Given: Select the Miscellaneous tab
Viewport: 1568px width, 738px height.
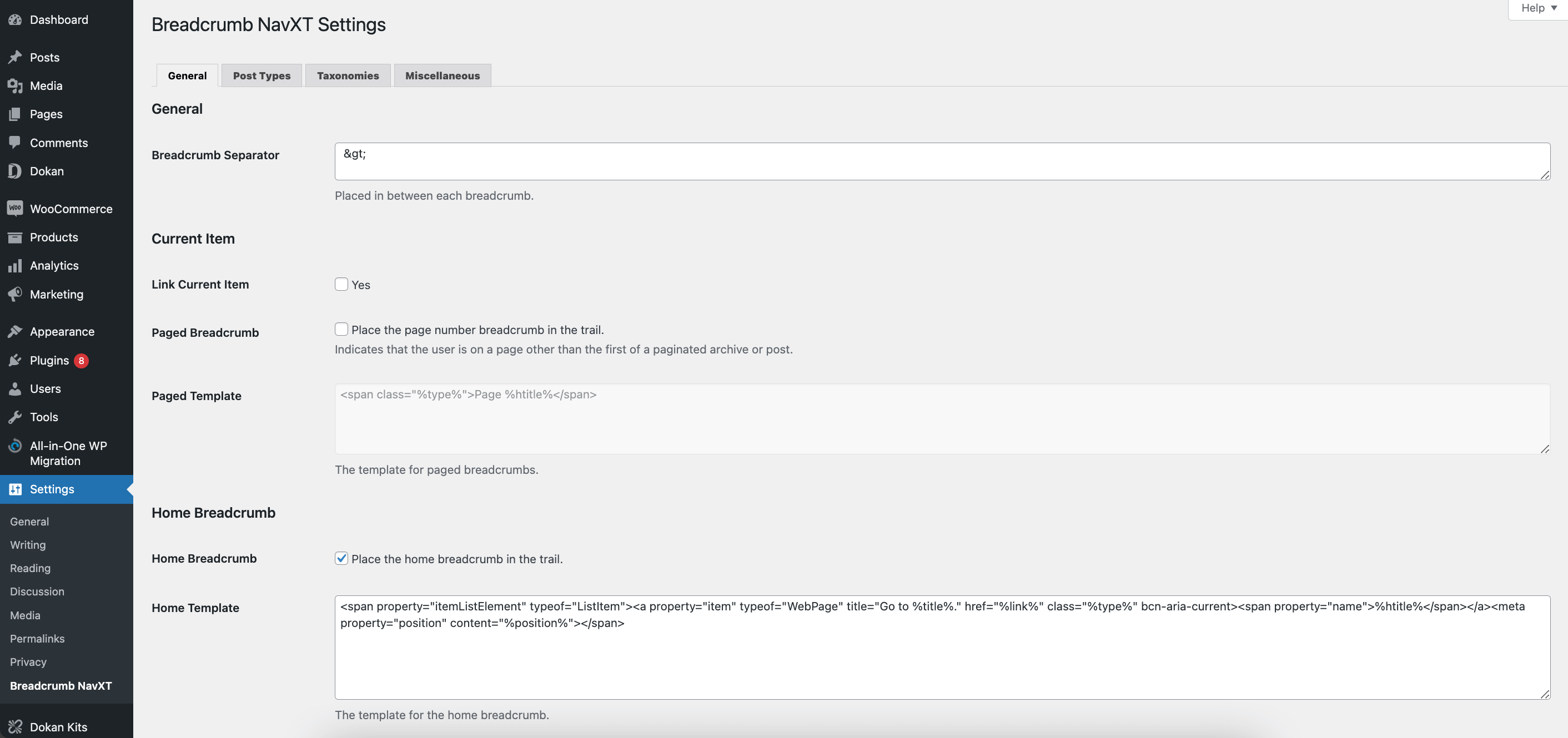Looking at the screenshot, I should click(x=443, y=75).
